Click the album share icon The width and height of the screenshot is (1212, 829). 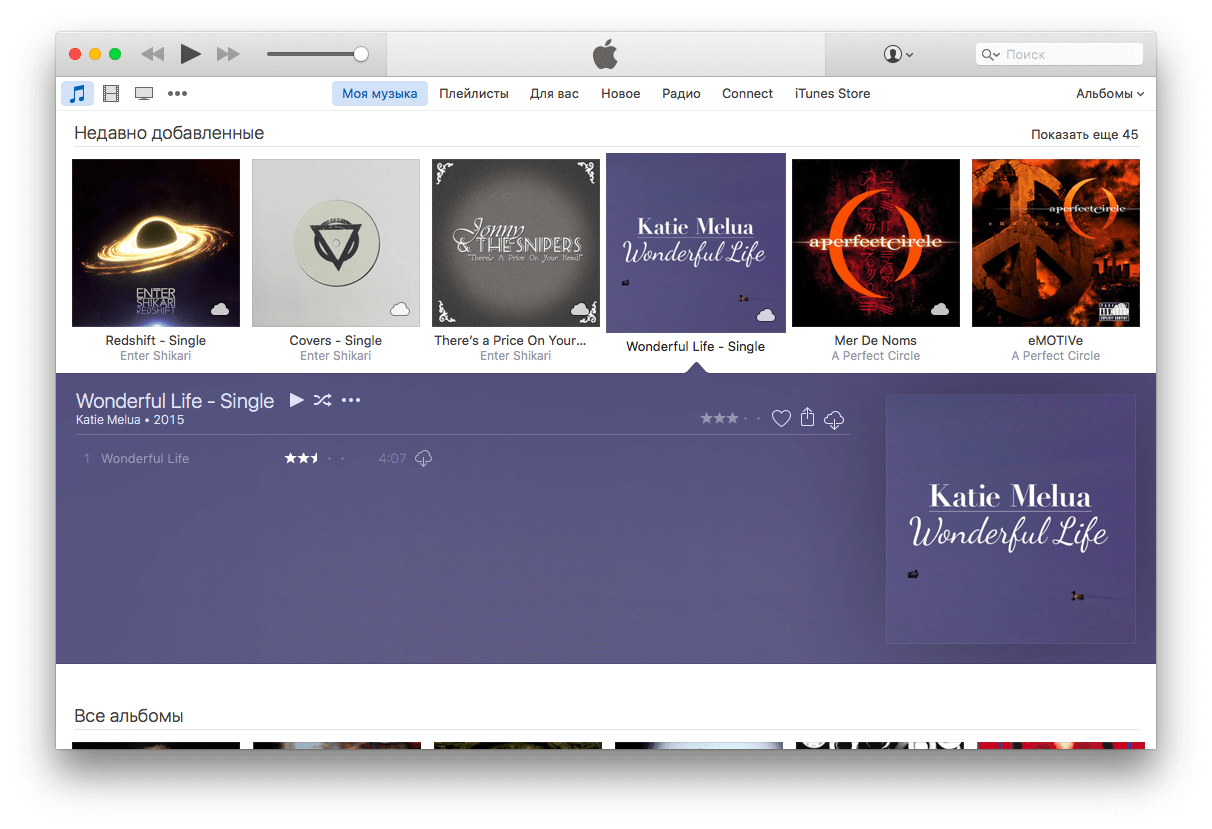[x=807, y=417]
